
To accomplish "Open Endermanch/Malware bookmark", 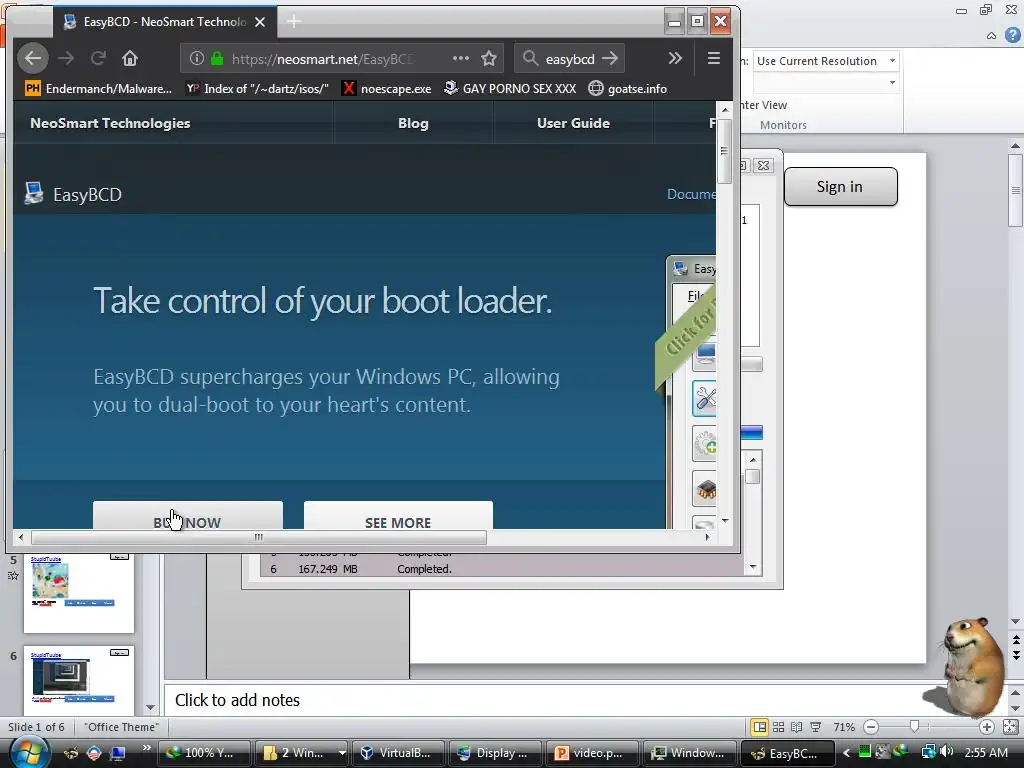I will 99,88.
